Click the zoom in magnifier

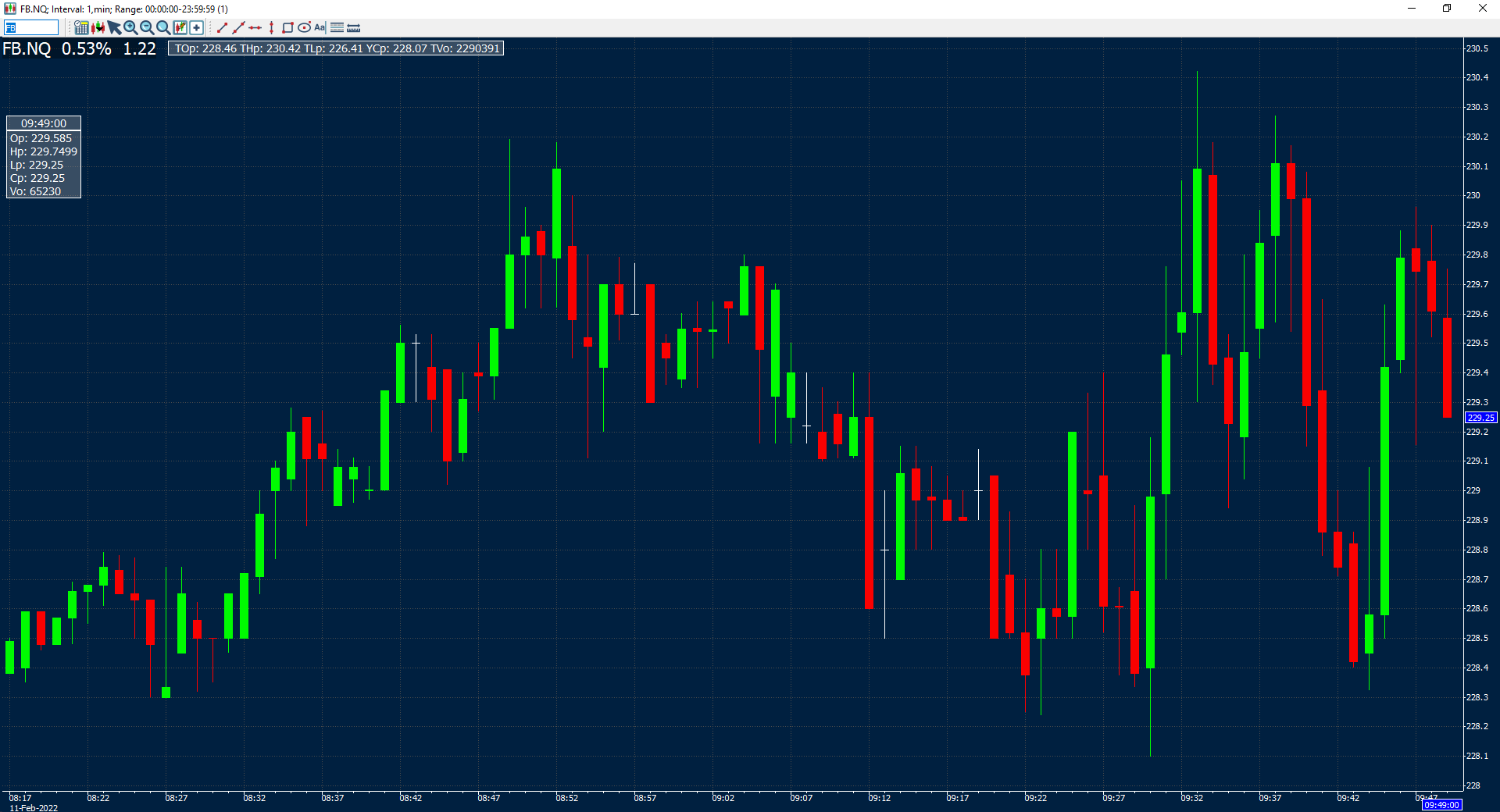click(130, 28)
